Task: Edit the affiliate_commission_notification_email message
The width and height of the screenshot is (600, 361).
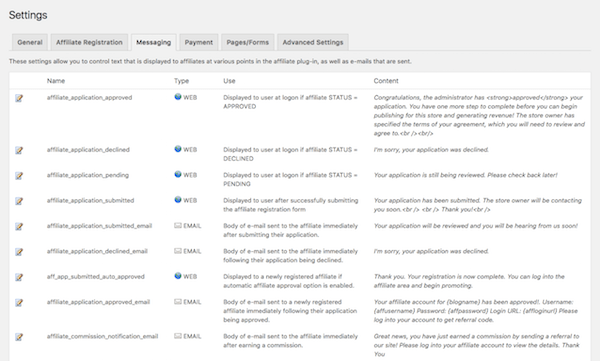Action: coord(19,337)
